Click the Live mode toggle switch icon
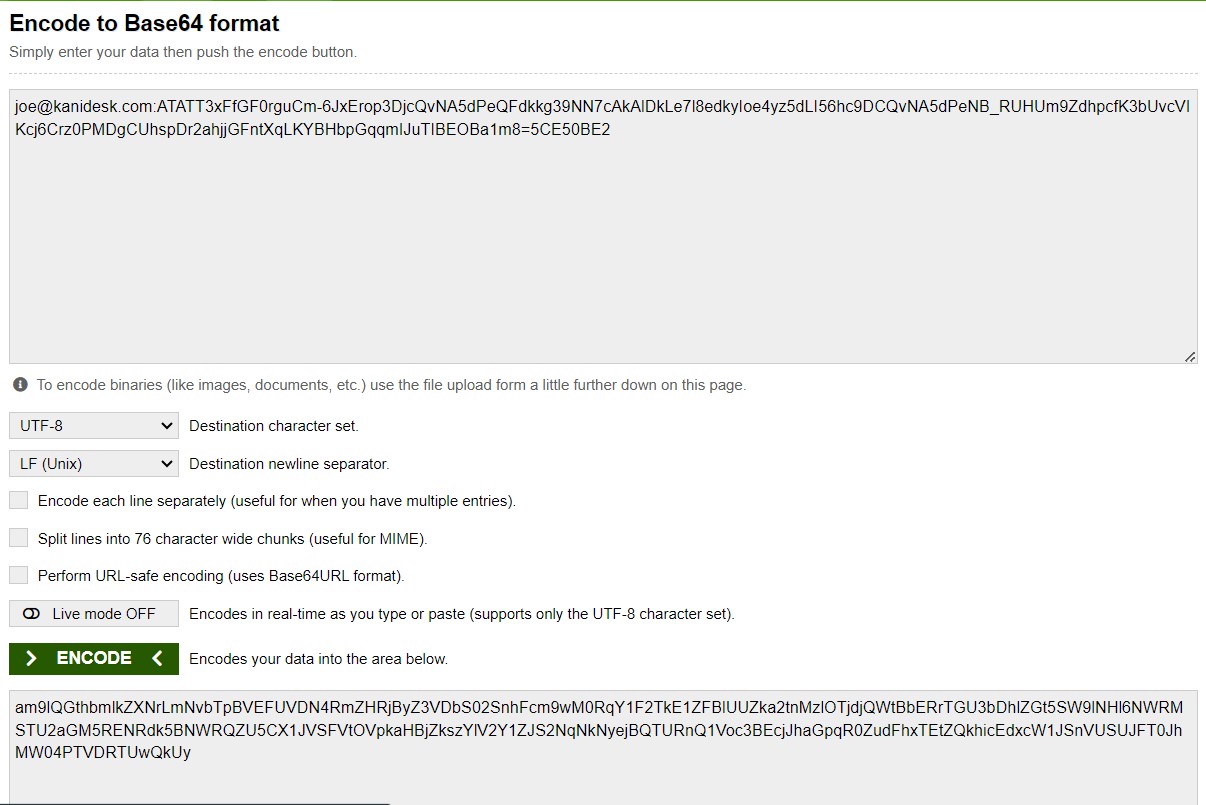 (x=31, y=614)
